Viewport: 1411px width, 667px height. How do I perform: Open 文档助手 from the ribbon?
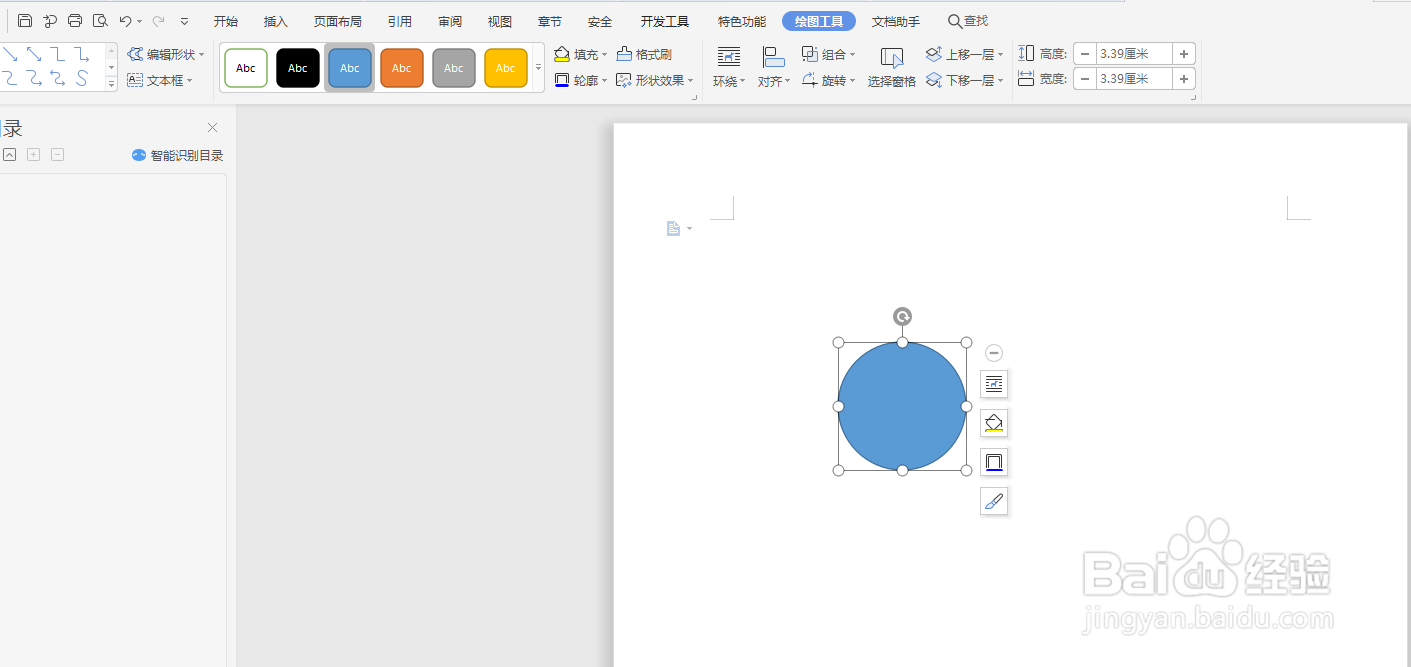coord(895,20)
